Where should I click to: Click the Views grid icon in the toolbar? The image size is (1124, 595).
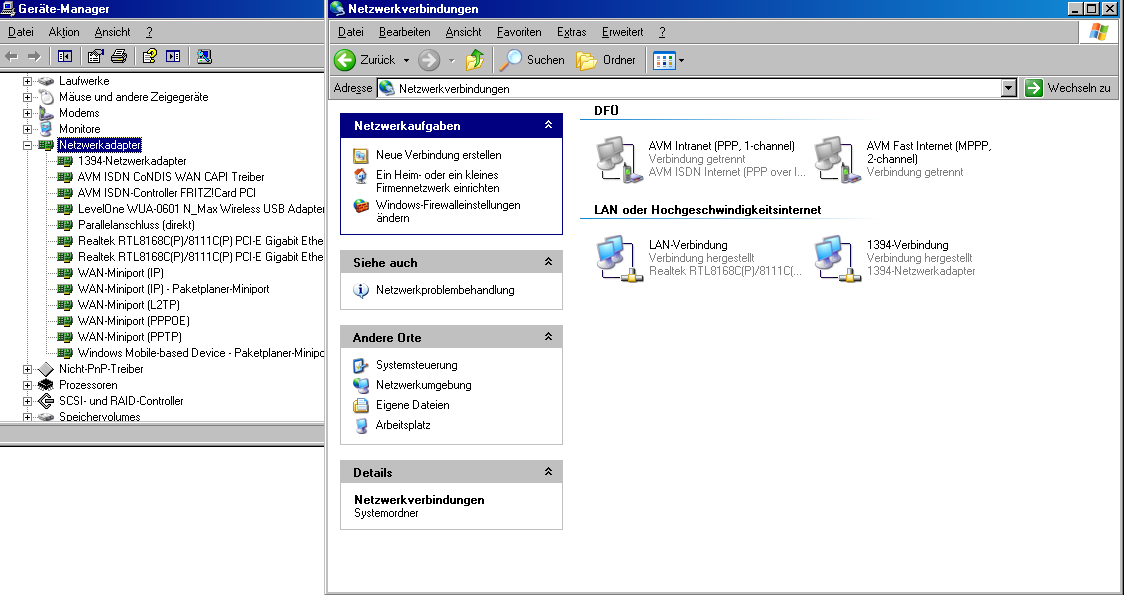664,60
